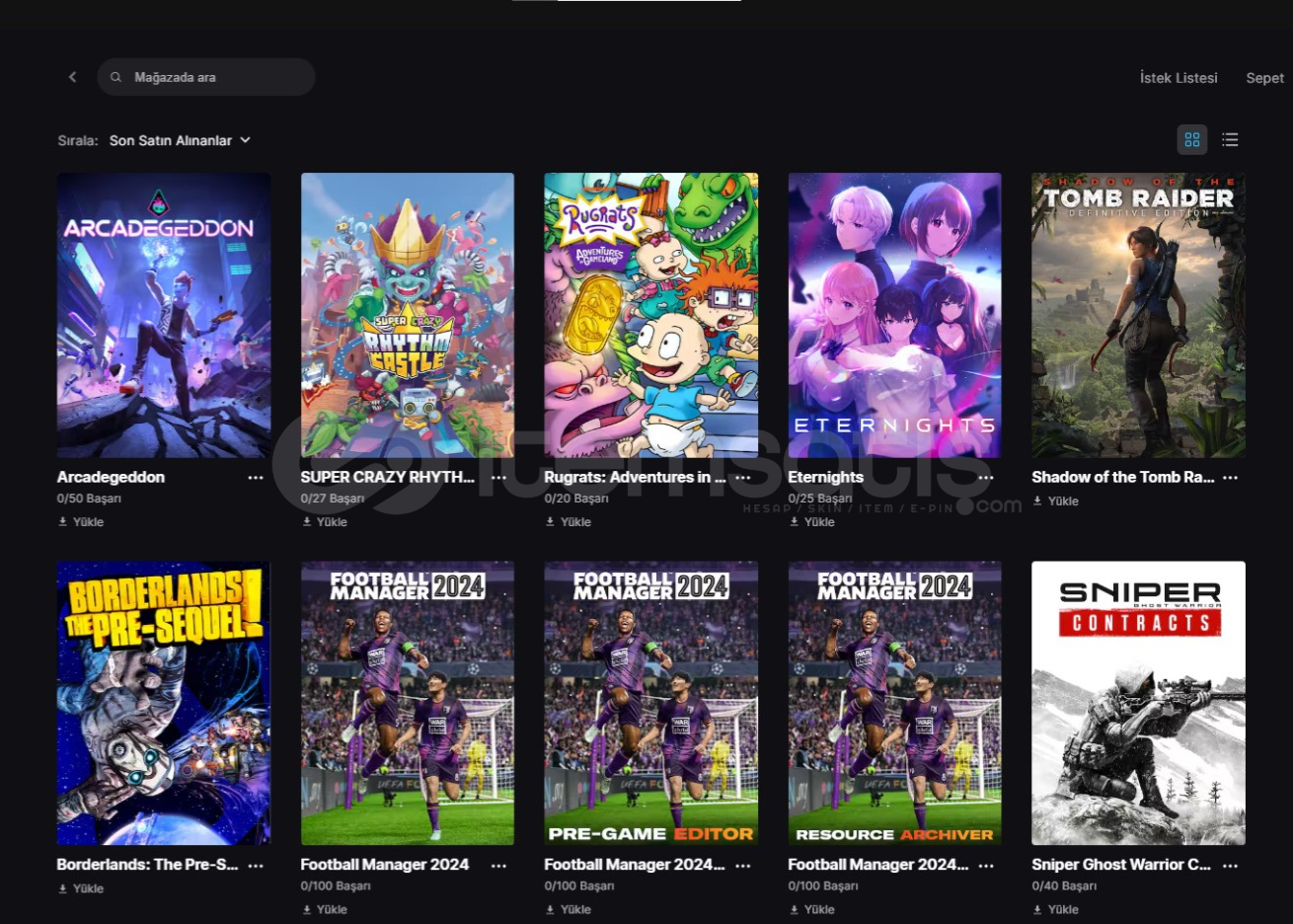Viewport: 1293px width, 924px height.
Task: Switch to grid view
Action: (x=1192, y=140)
